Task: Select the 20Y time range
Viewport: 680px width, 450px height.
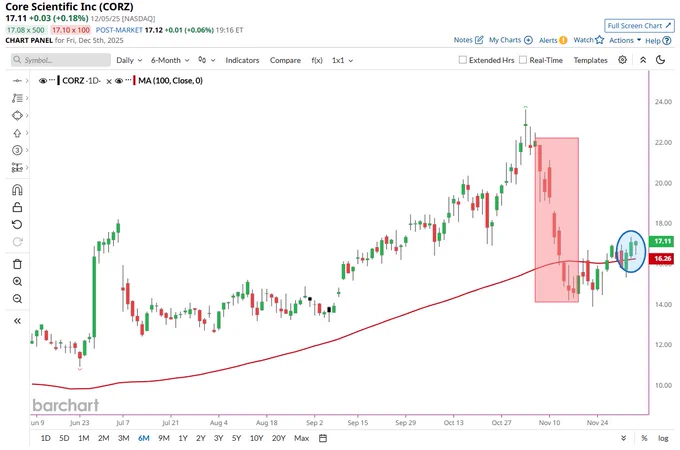Action: pos(278,438)
